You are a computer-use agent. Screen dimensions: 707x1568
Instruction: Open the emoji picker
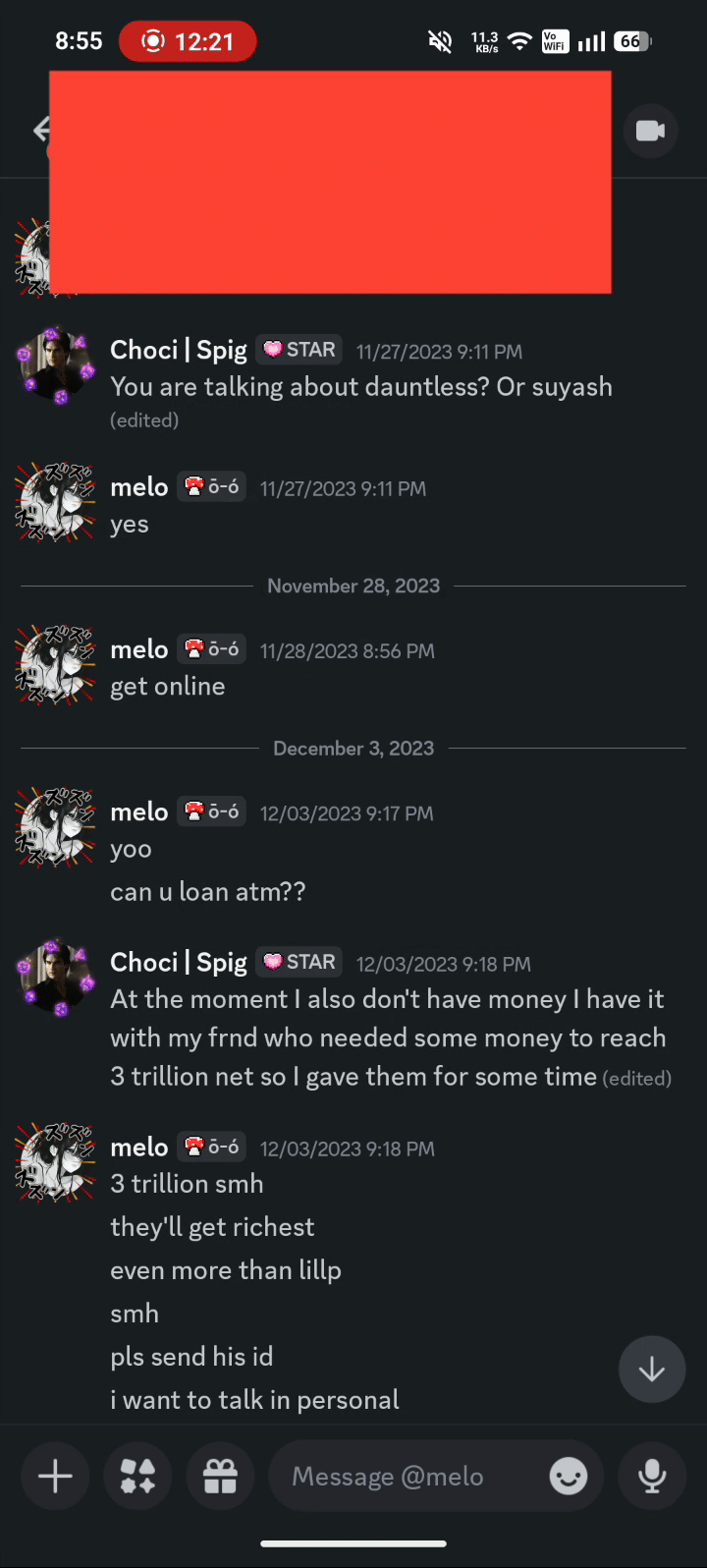coord(568,1476)
